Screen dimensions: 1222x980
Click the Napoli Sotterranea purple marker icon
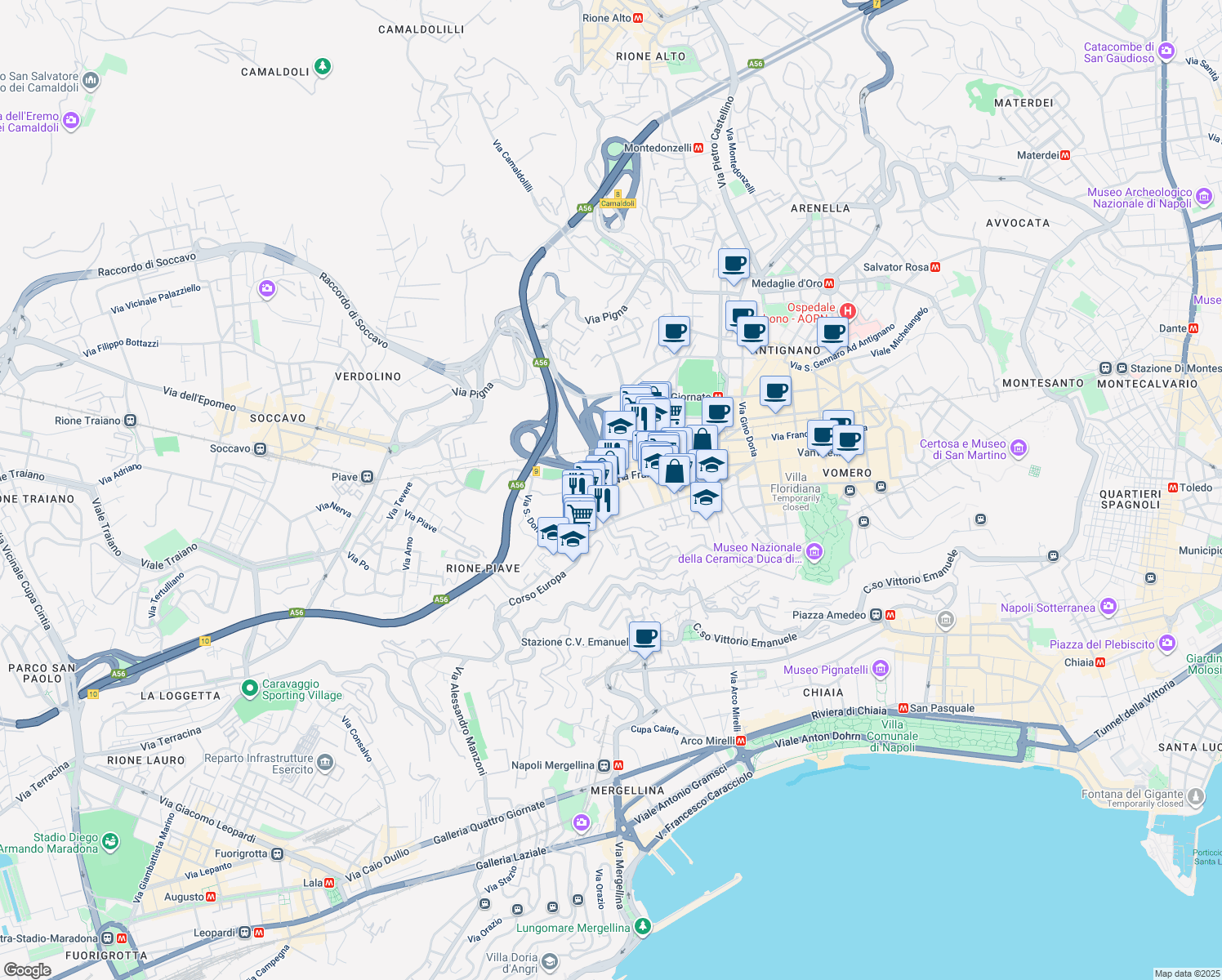tap(1108, 606)
